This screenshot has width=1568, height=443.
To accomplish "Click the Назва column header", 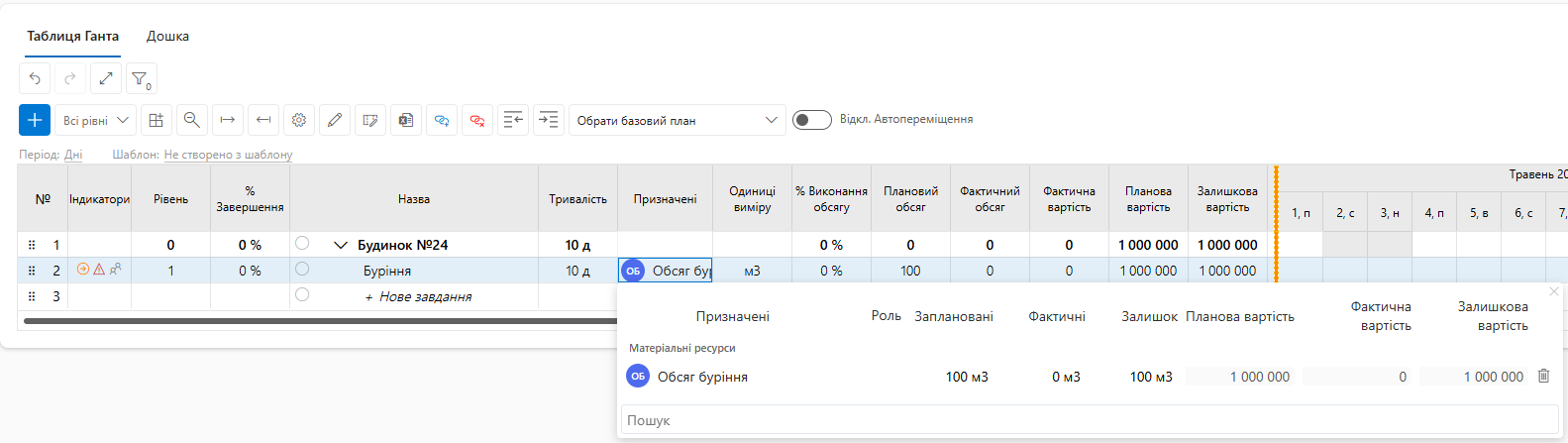I will coord(414,199).
